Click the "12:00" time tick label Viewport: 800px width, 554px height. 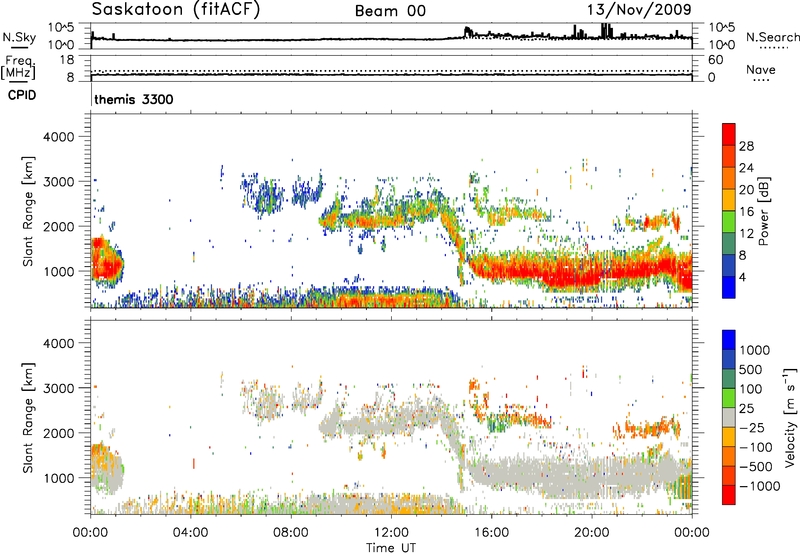coord(391,533)
